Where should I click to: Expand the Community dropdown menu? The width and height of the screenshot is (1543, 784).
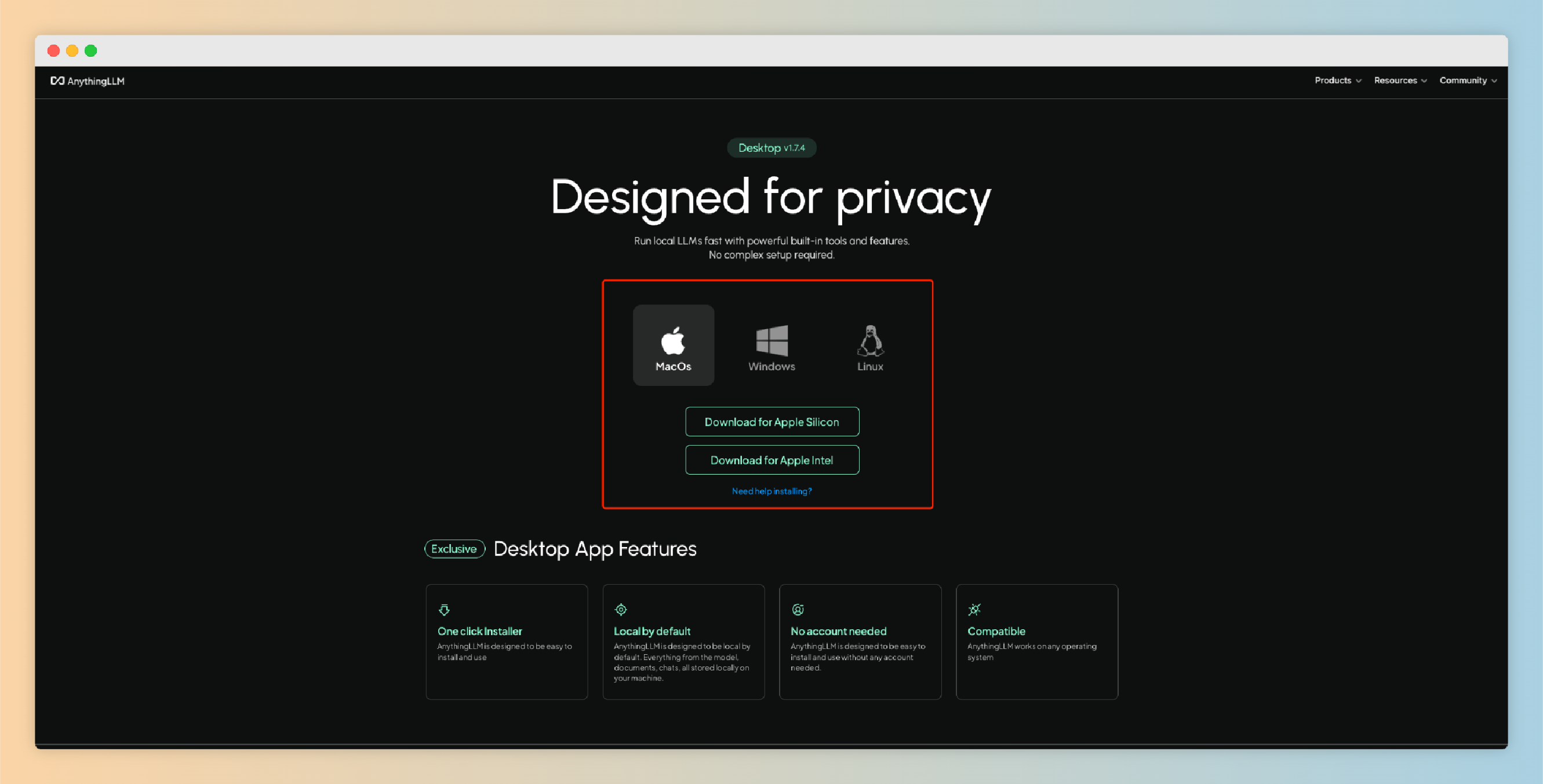1467,81
